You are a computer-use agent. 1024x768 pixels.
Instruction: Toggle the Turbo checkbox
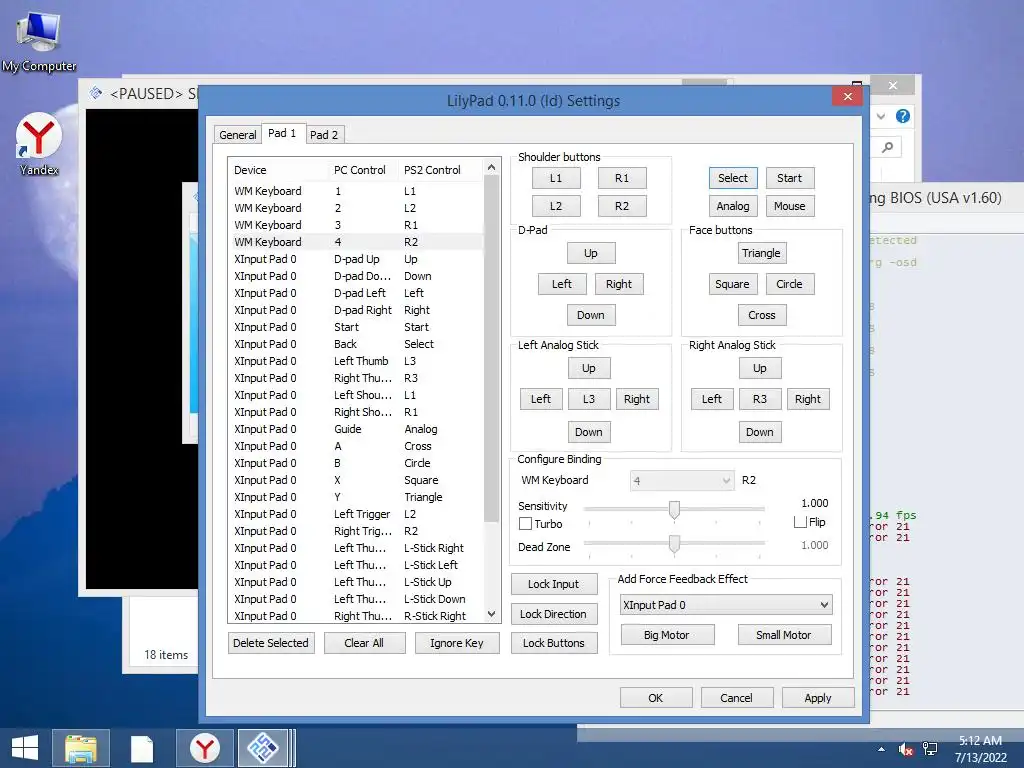pyautogui.click(x=525, y=524)
